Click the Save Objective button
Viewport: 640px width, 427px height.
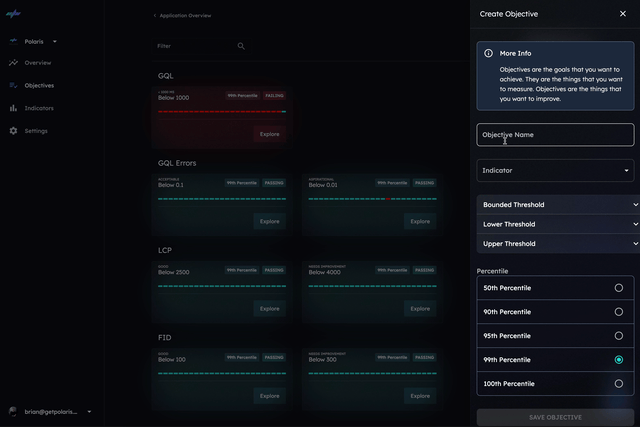[555, 417]
